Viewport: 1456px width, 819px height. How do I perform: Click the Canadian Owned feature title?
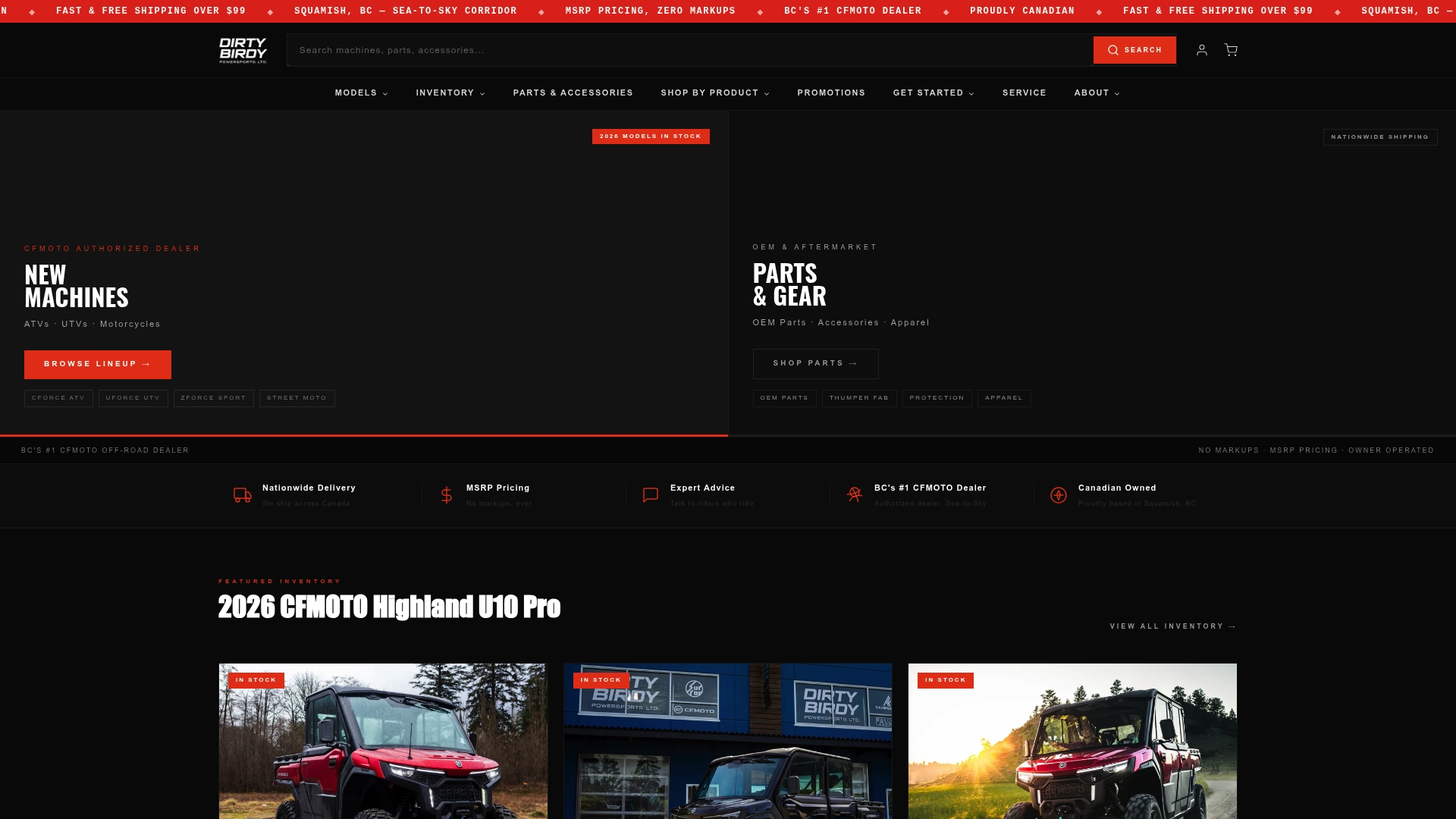tap(1117, 488)
